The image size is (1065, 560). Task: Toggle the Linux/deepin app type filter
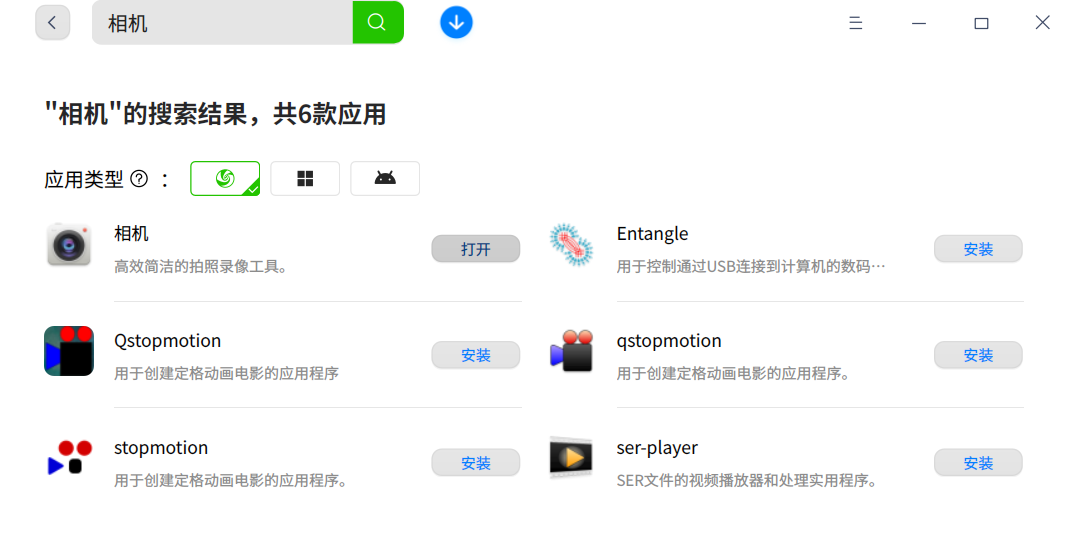coord(225,179)
